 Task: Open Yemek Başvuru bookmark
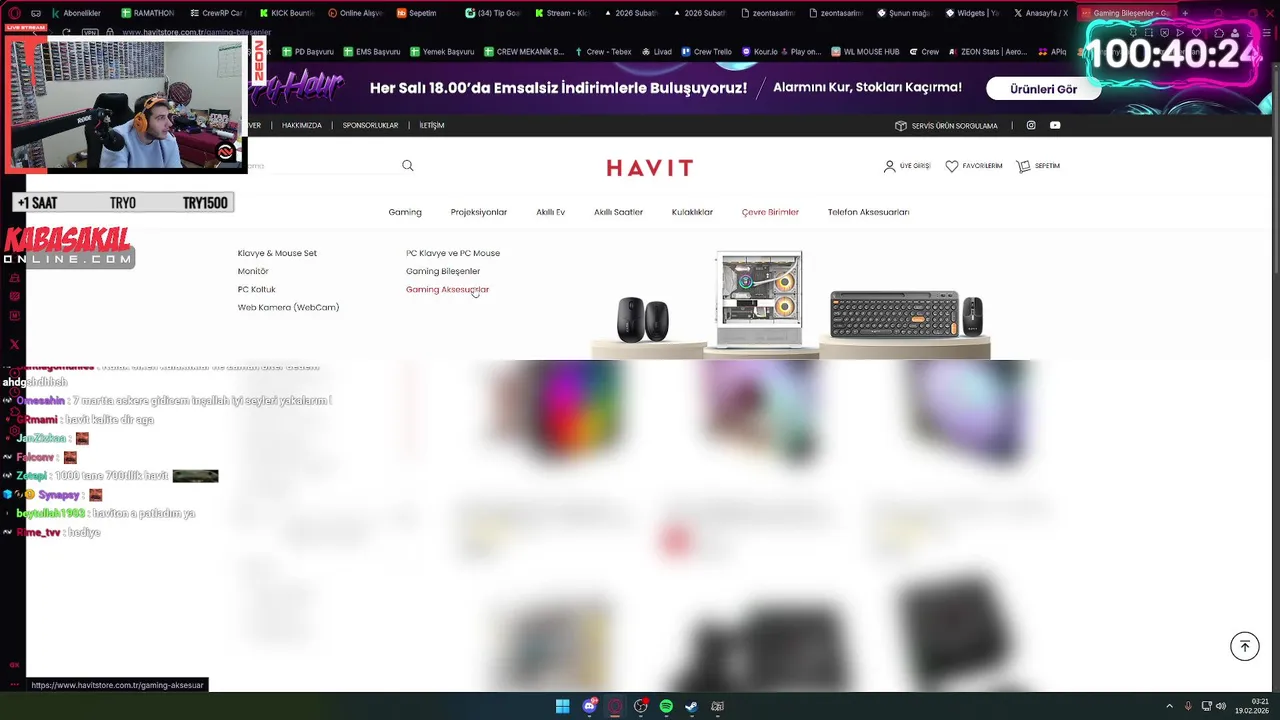(x=441, y=51)
